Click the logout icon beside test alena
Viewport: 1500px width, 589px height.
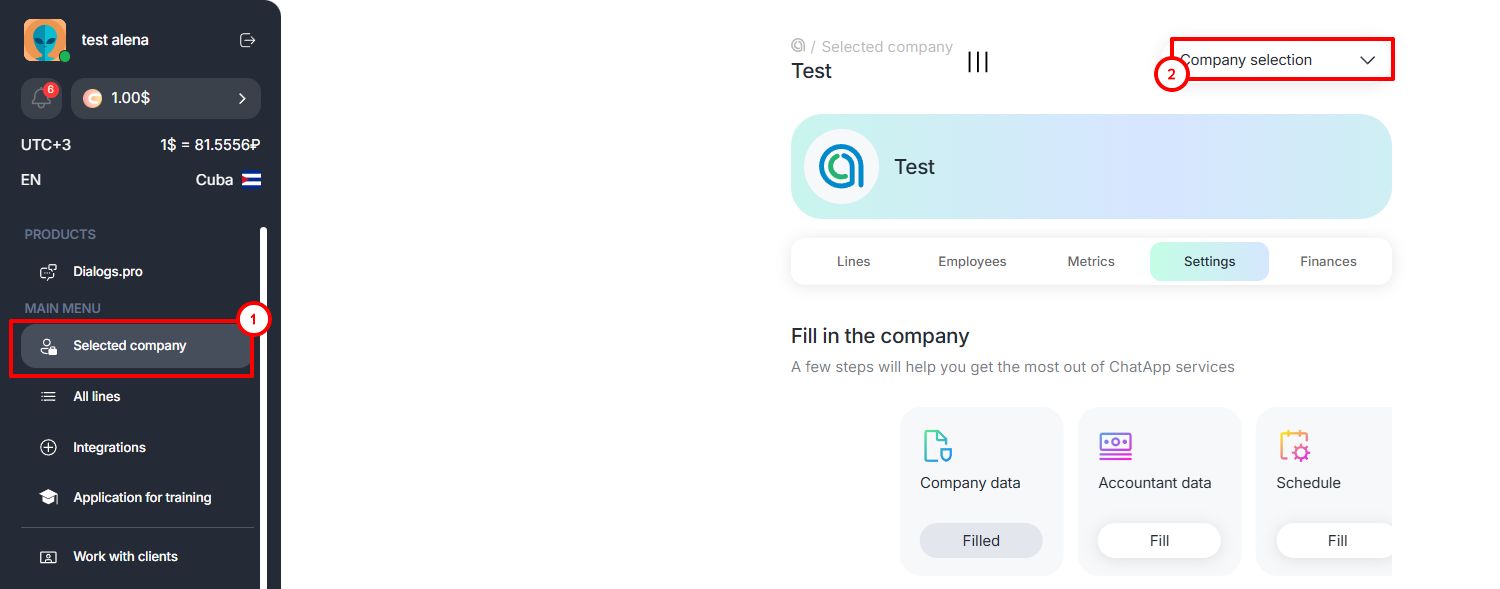click(x=248, y=40)
